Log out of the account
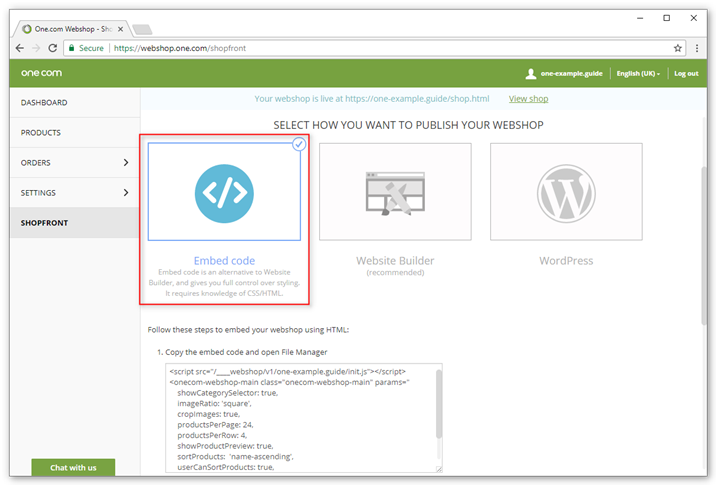Image resolution: width=716 pixels, height=485 pixels. (x=686, y=74)
